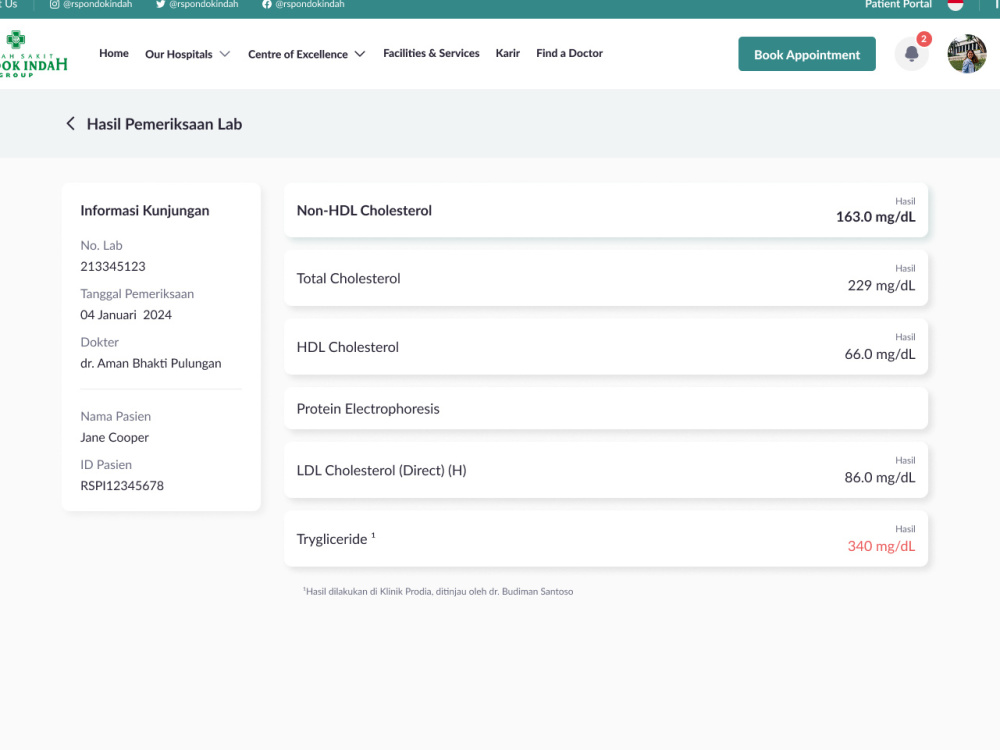1000x750 pixels.
Task: Click the 340 mg/dL triglyceride value
Action: tap(881, 546)
